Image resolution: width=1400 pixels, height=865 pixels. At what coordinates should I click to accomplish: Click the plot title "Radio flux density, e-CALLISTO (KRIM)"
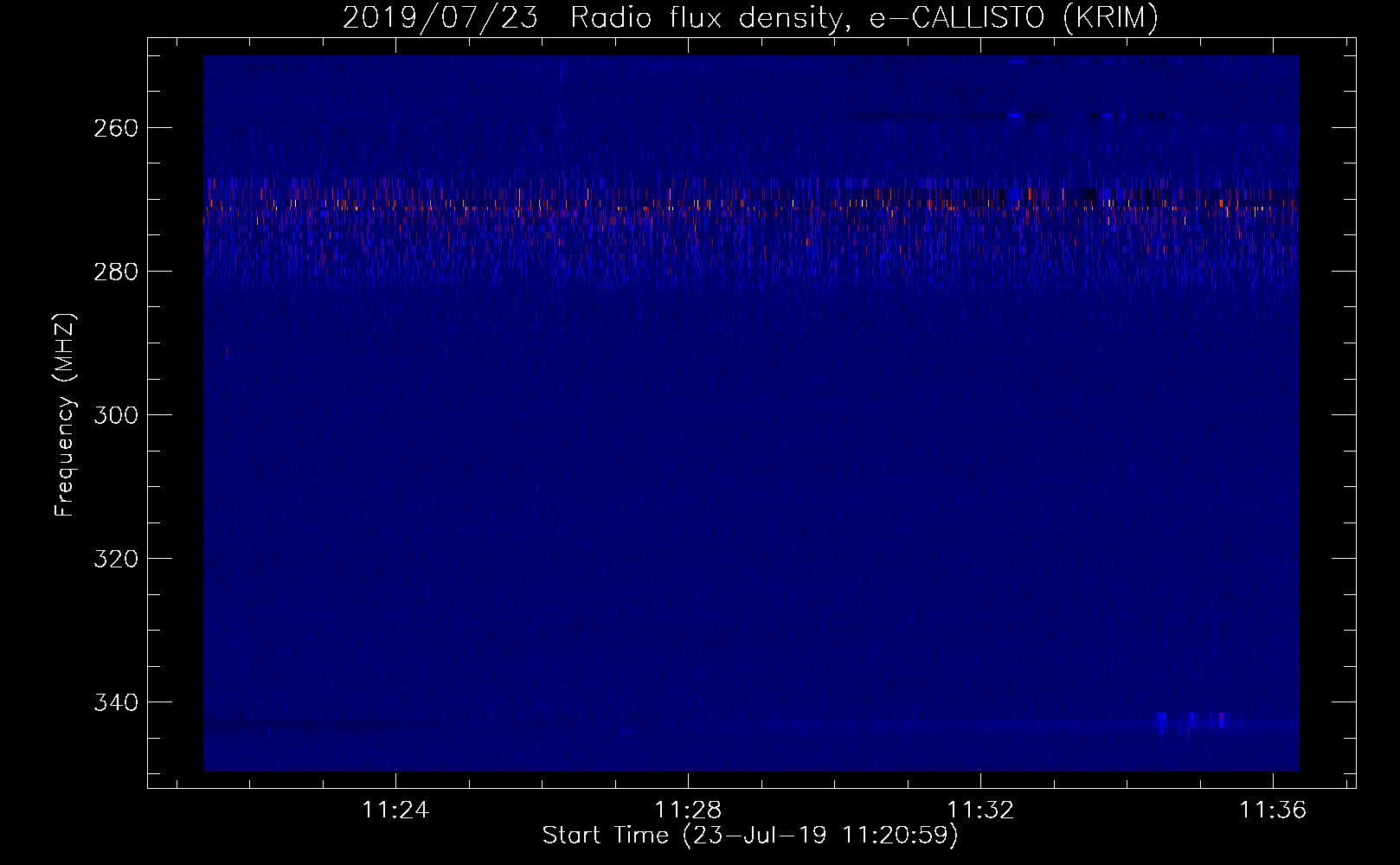(x=864, y=18)
